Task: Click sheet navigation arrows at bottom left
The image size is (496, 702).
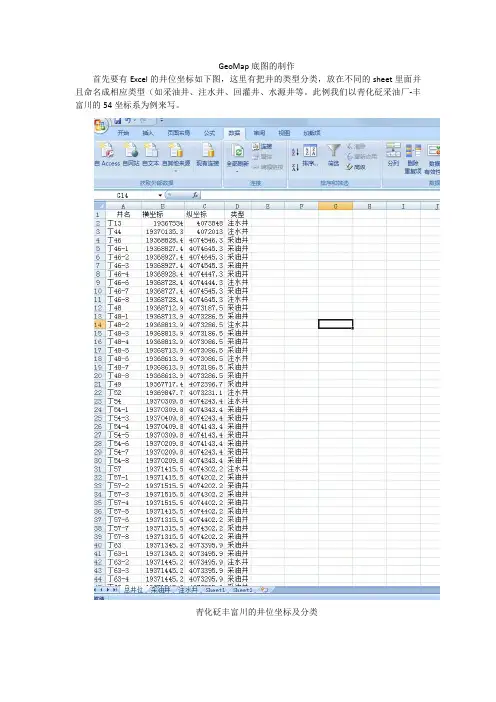Action: pos(106,590)
